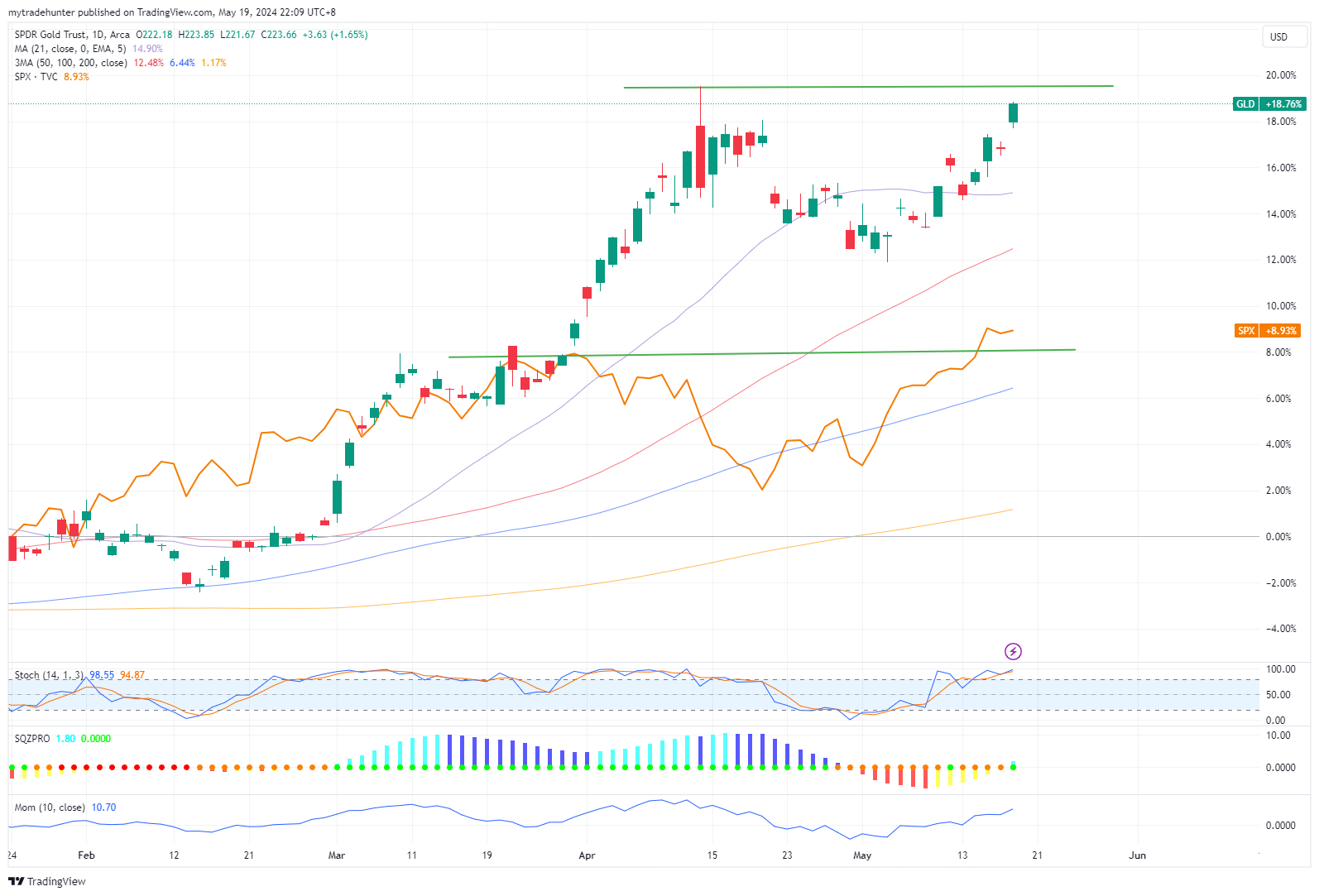The height and width of the screenshot is (896, 1319).
Task: Click the 0.00% label on price scale
Action: (1278, 537)
